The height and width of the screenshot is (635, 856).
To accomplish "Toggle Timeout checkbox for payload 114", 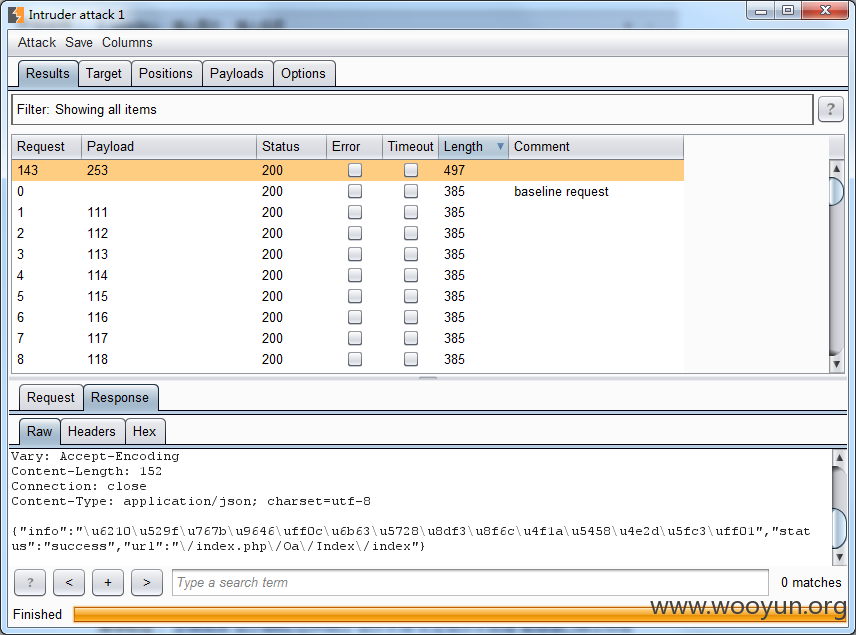I will pos(411,275).
